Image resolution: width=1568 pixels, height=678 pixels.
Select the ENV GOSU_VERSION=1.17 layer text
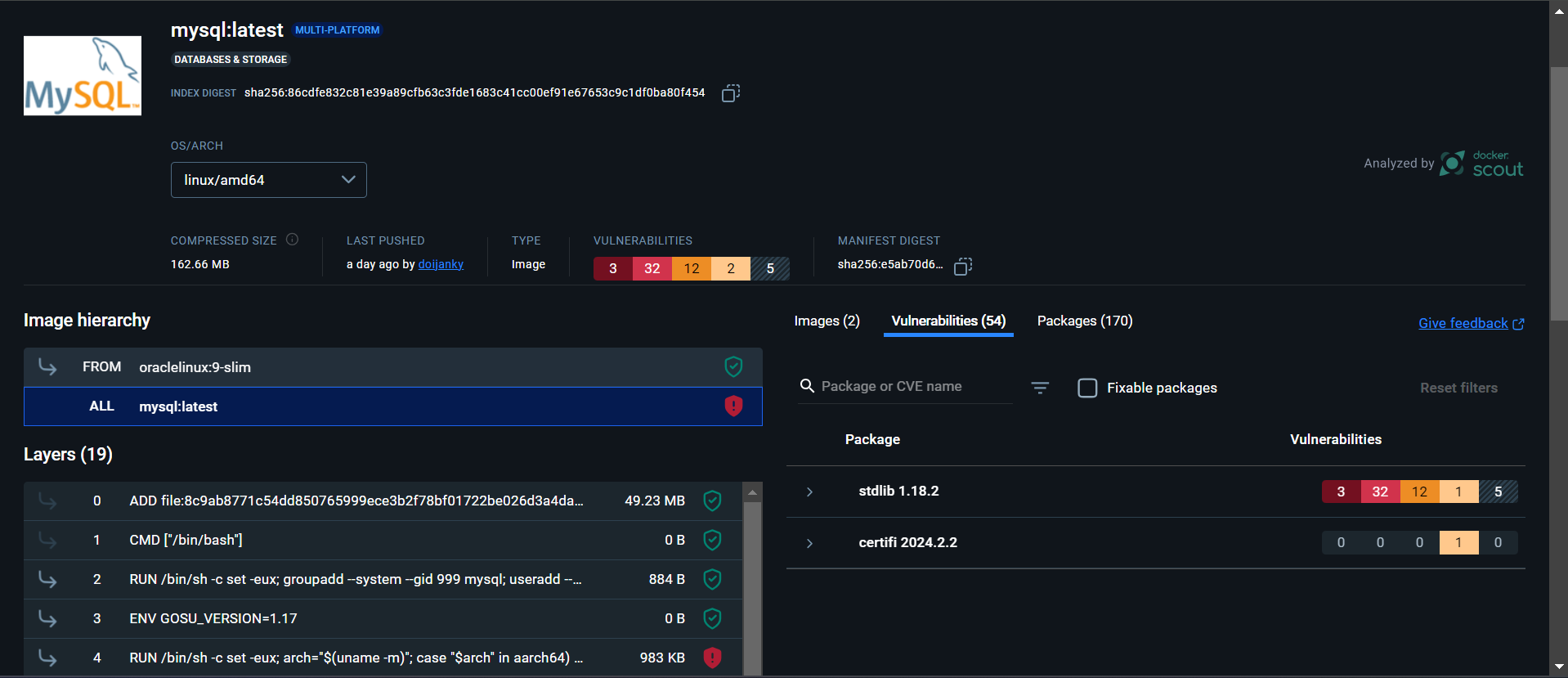click(x=213, y=618)
